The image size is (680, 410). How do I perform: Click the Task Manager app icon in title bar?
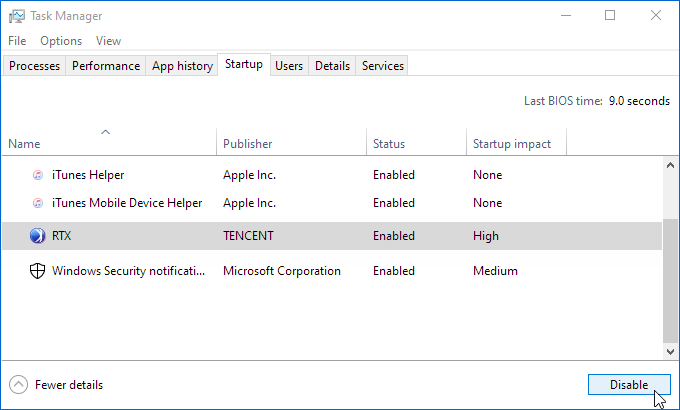(16, 16)
